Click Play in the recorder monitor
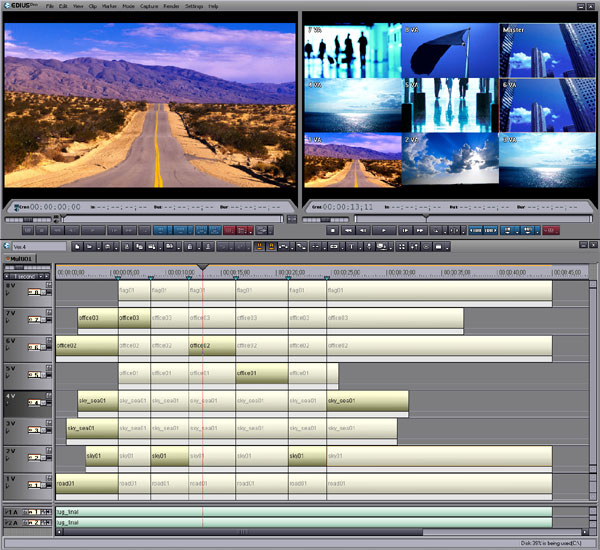The width and height of the screenshot is (600, 550). (x=384, y=230)
